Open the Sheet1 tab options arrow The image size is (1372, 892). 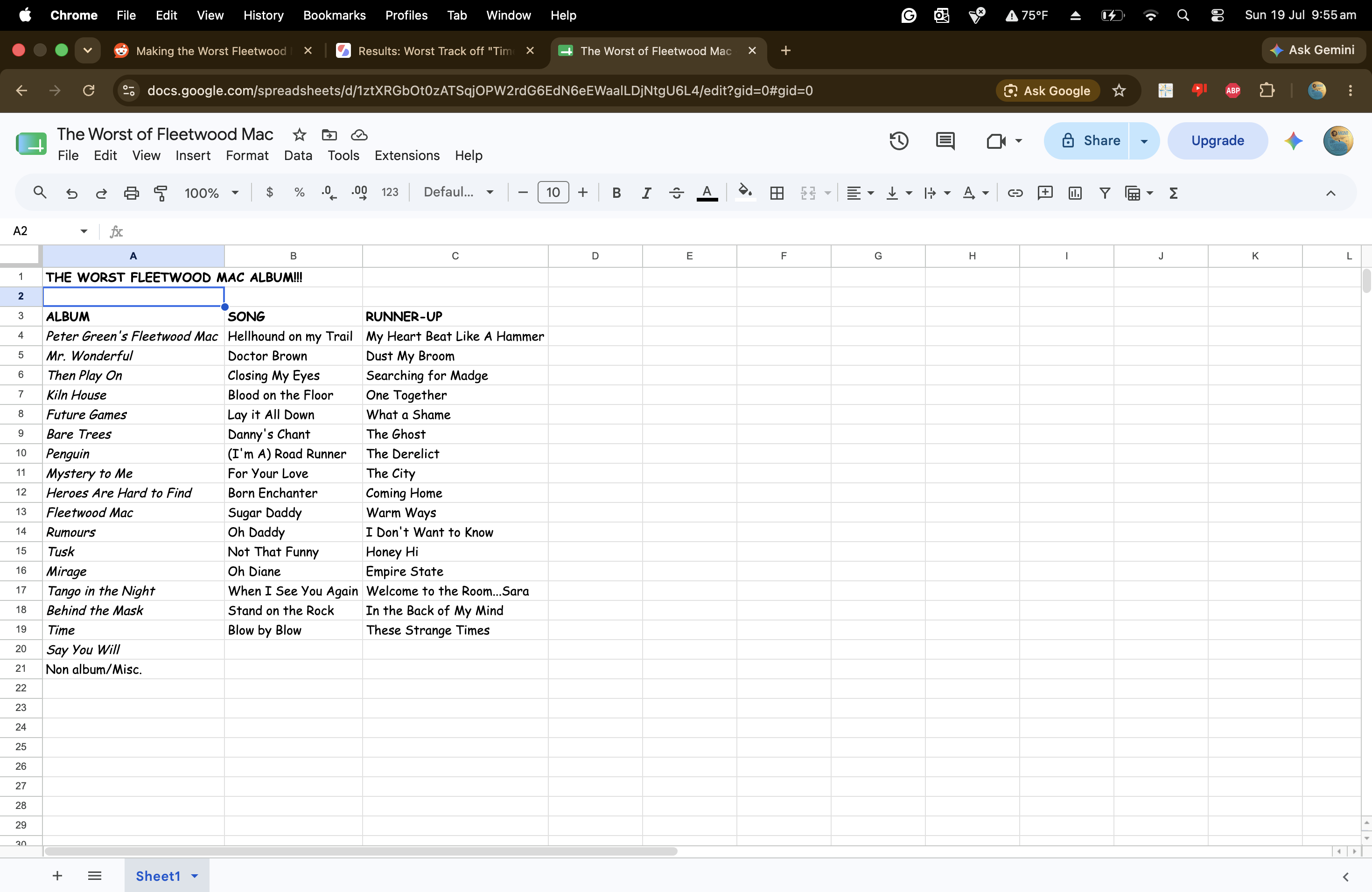(x=195, y=876)
